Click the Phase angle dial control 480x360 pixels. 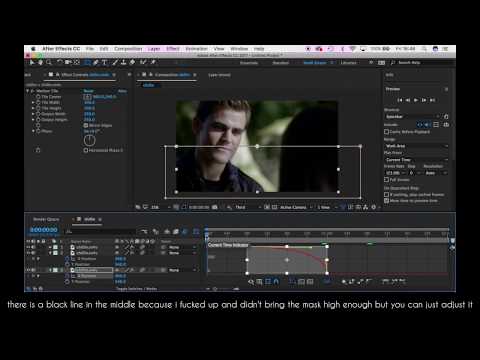point(89,141)
